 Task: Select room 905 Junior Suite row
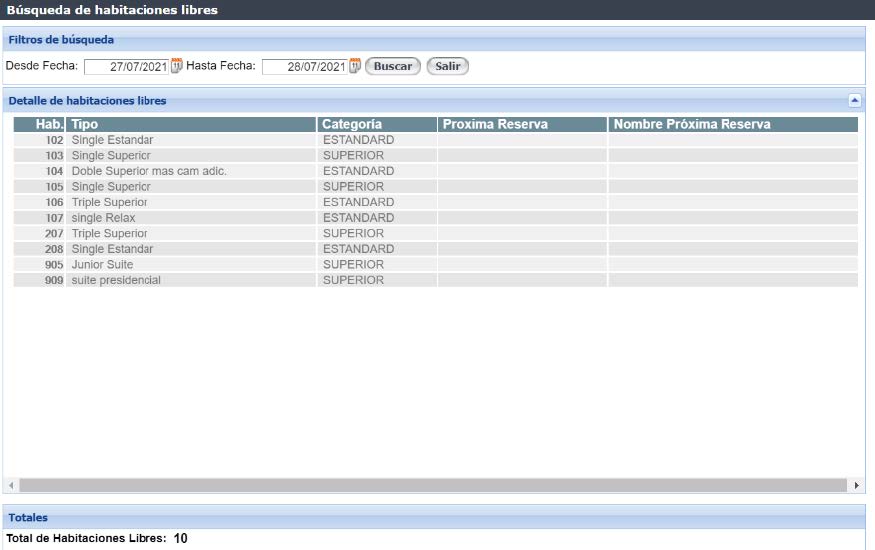tap(102, 265)
